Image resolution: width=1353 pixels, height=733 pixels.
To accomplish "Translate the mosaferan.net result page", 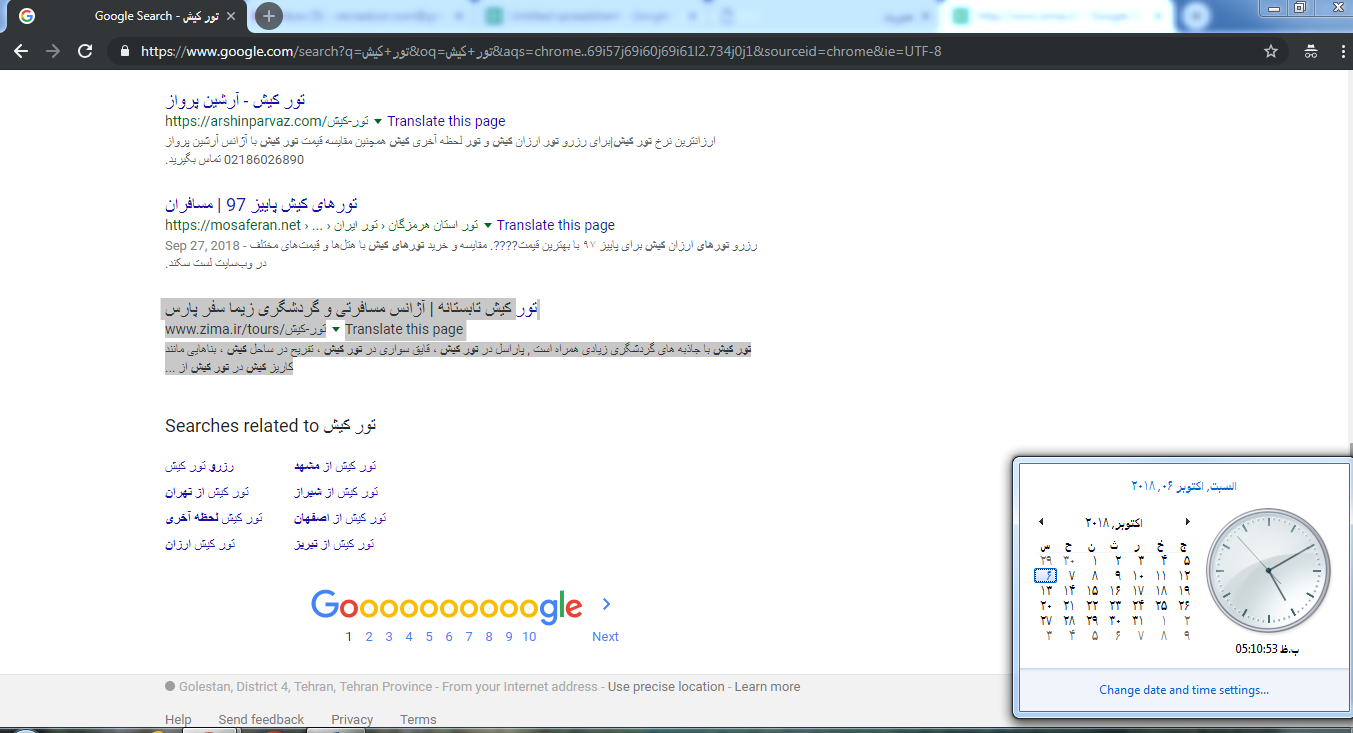I will click(555, 225).
